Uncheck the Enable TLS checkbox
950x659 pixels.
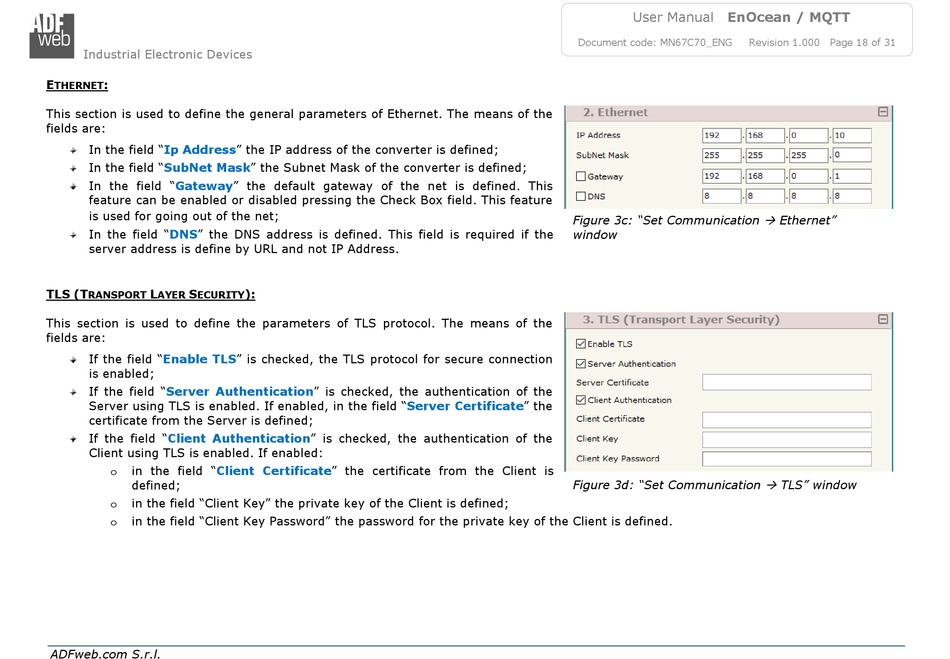581,344
